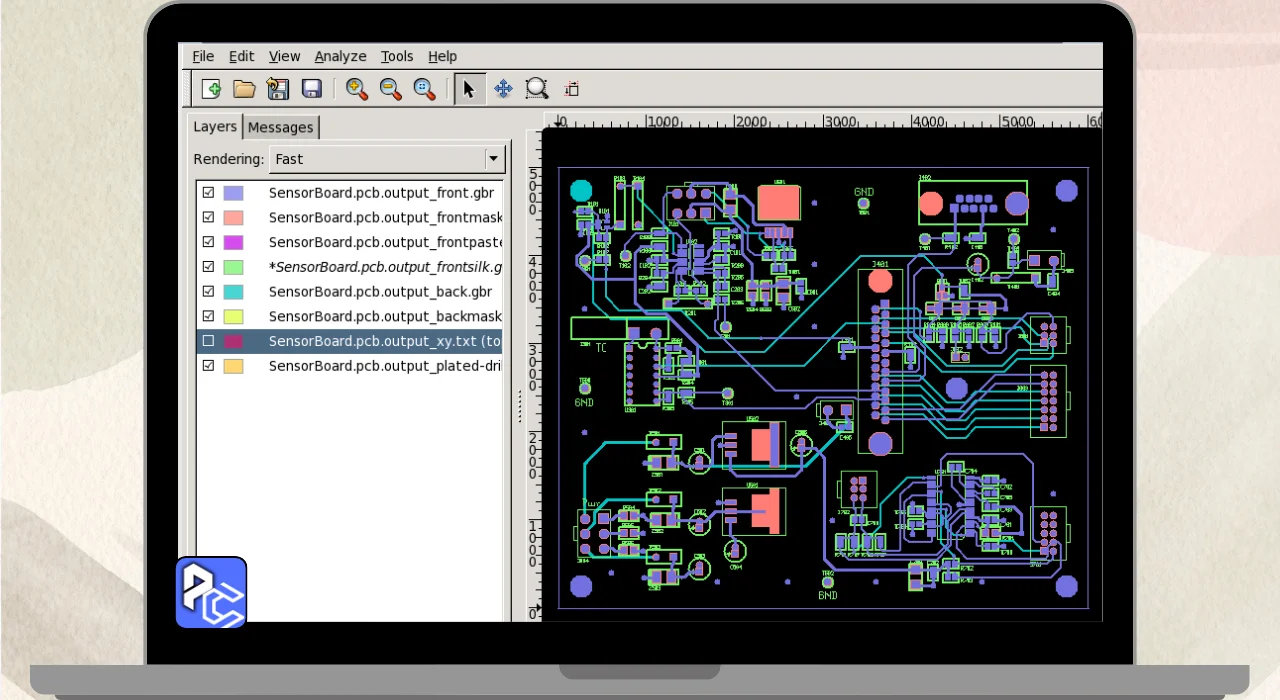The height and width of the screenshot is (700, 1280).
Task: Zoom out using the minus magnifier
Action: [390, 89]
